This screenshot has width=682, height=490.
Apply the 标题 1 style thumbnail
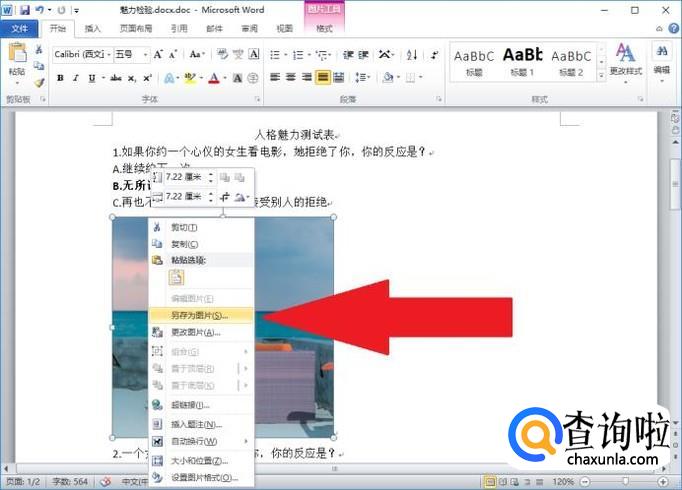pos(522,61)
